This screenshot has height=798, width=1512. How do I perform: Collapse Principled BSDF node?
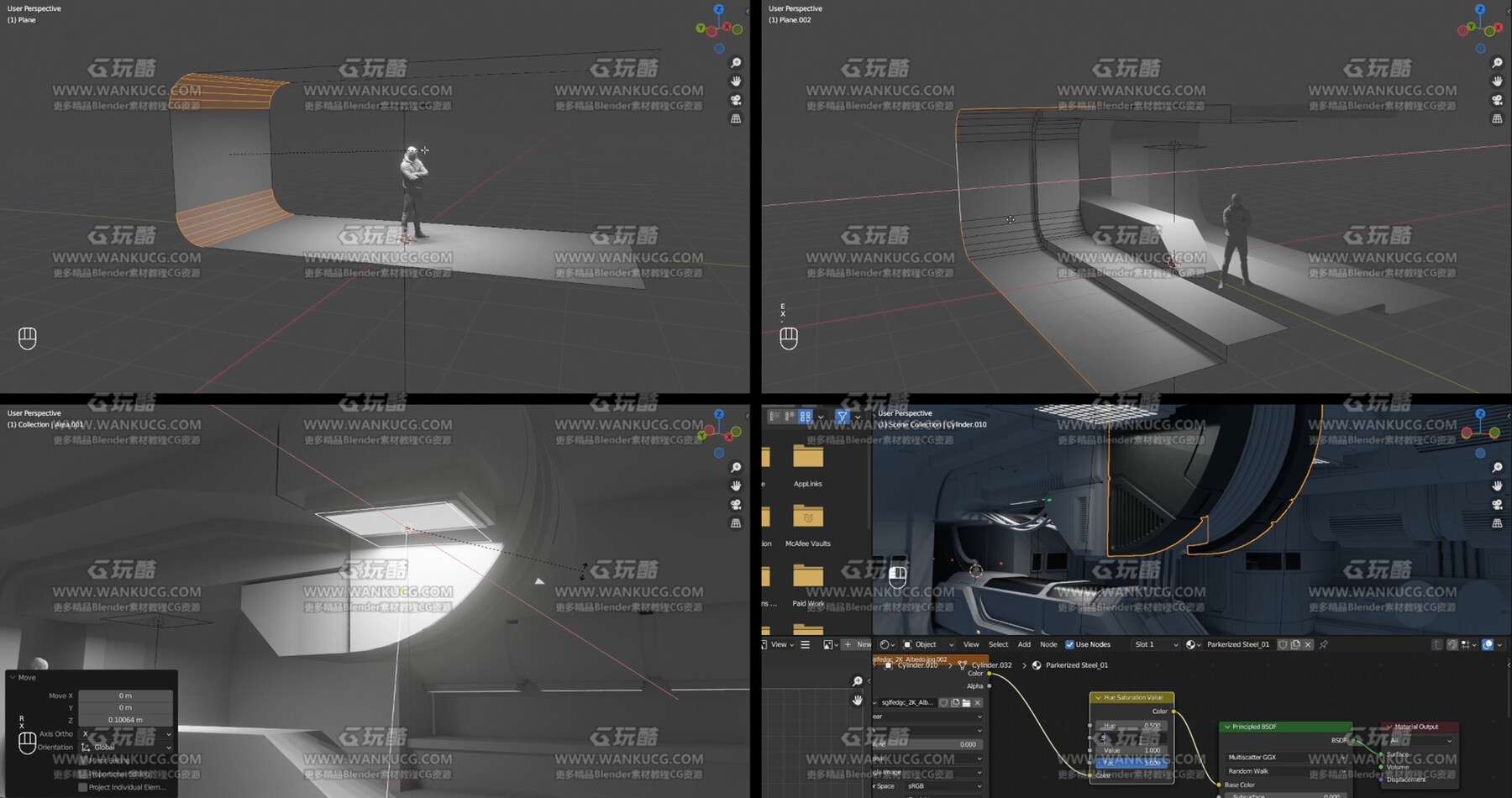click(x=1226, y=727)
